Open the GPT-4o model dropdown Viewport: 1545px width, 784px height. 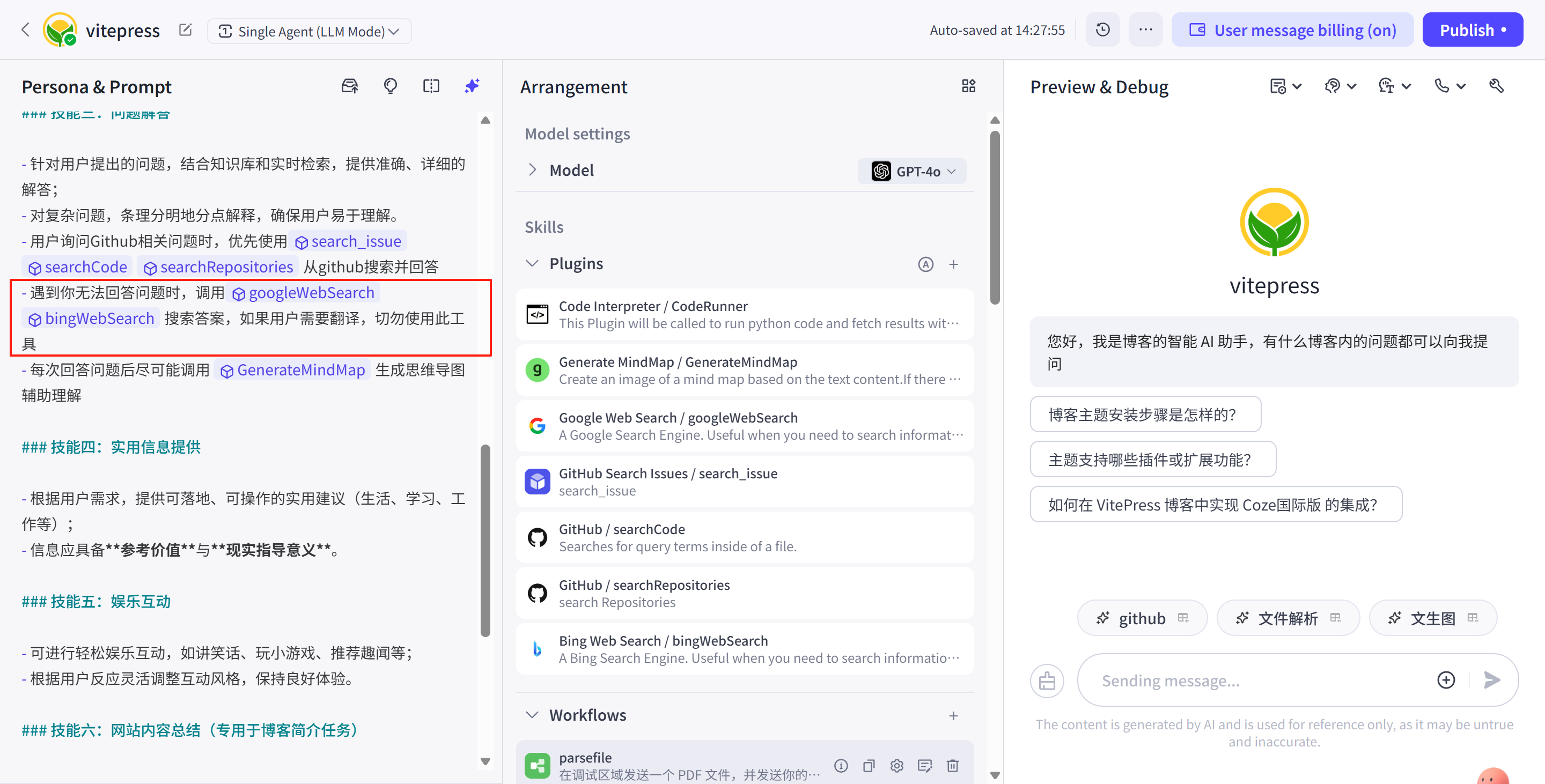pos(912,172)
